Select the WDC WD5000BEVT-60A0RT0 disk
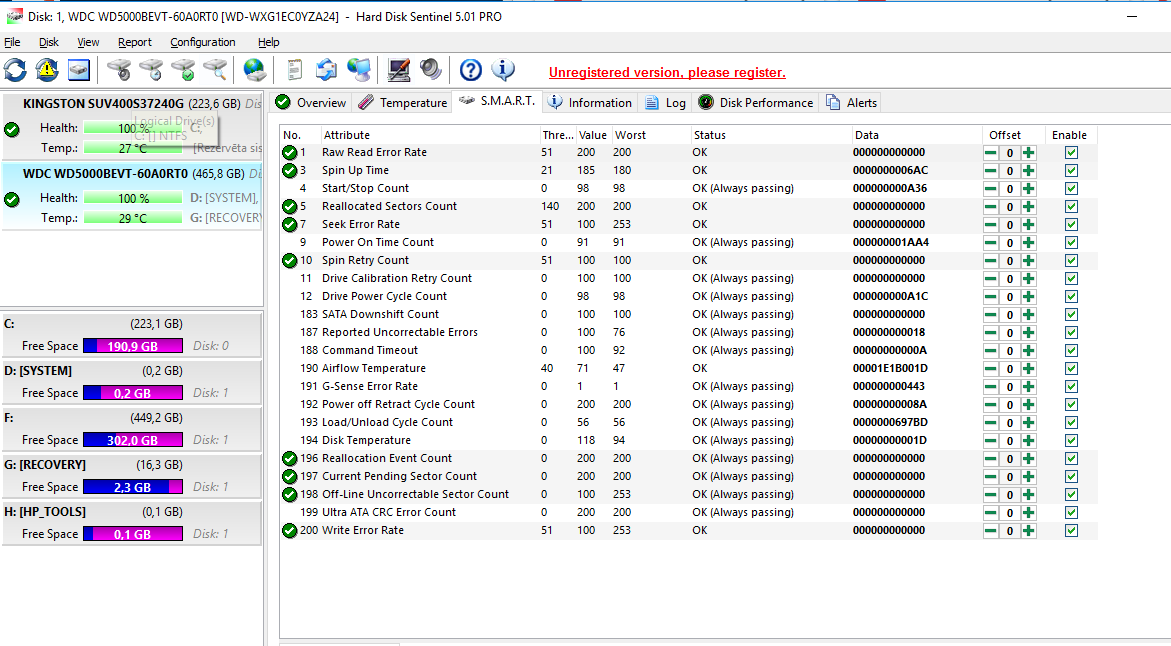Screen dimensions: 1171x646 pos(131,196)
